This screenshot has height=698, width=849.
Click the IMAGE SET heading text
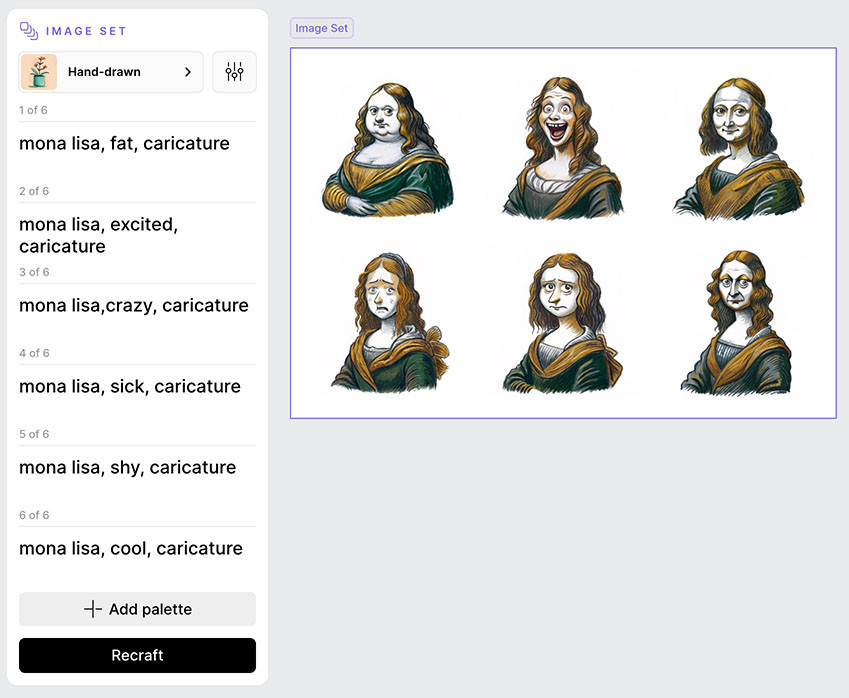86,31
